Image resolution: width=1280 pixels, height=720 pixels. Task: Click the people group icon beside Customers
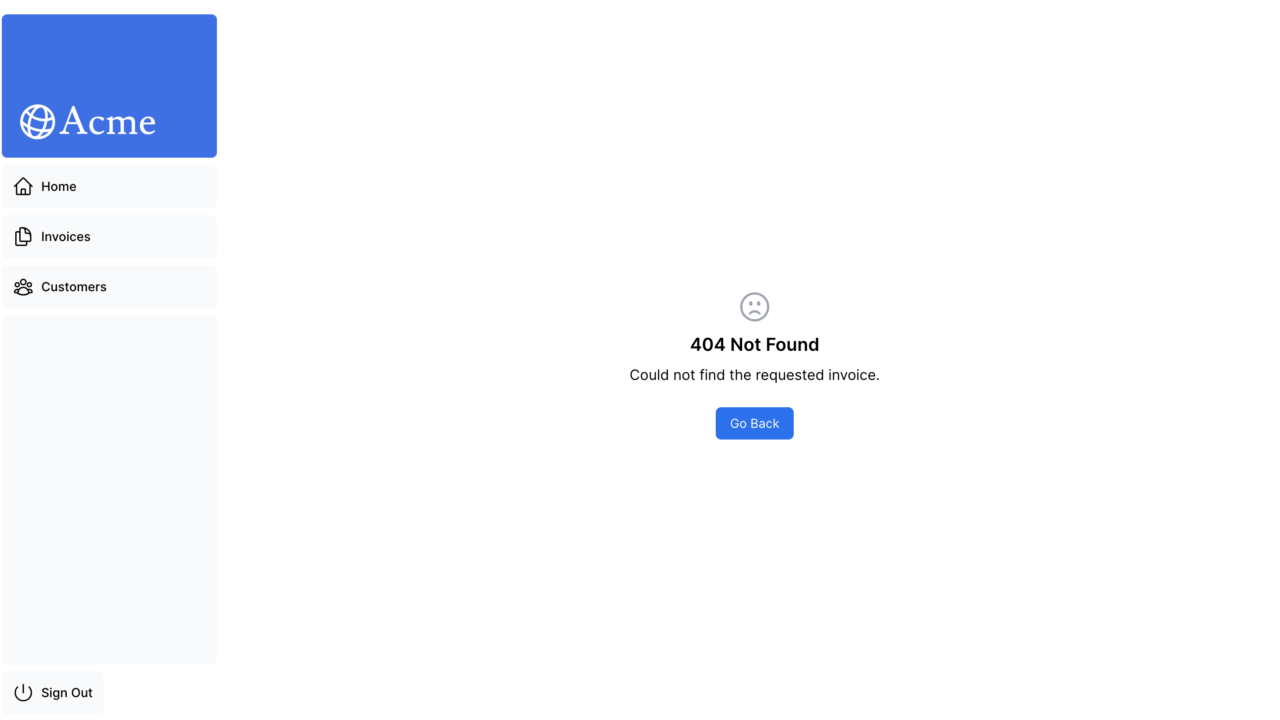point(23,287)
